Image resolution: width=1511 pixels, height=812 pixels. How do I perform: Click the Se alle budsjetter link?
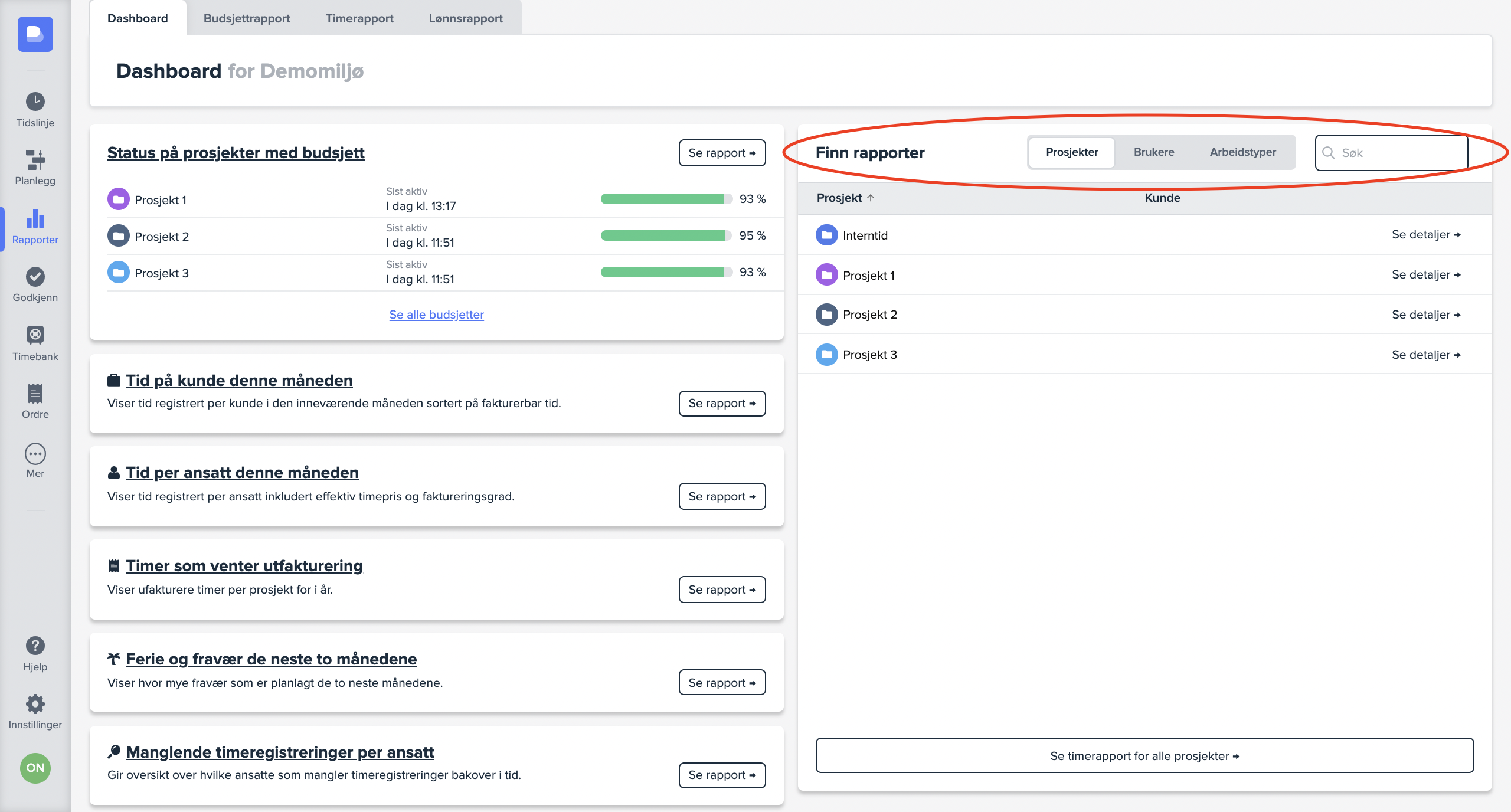point(436,315)
